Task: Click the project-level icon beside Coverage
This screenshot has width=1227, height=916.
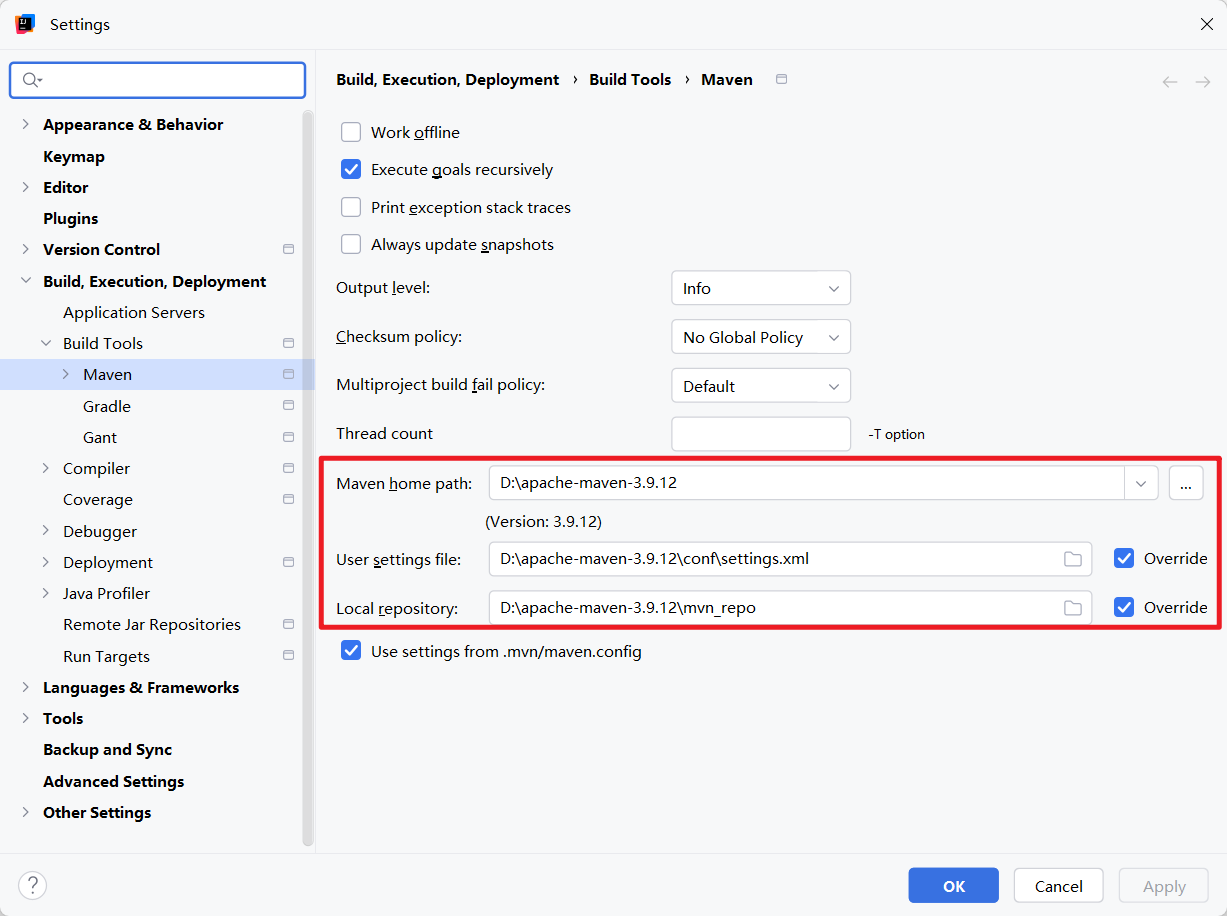Action: 288,499
